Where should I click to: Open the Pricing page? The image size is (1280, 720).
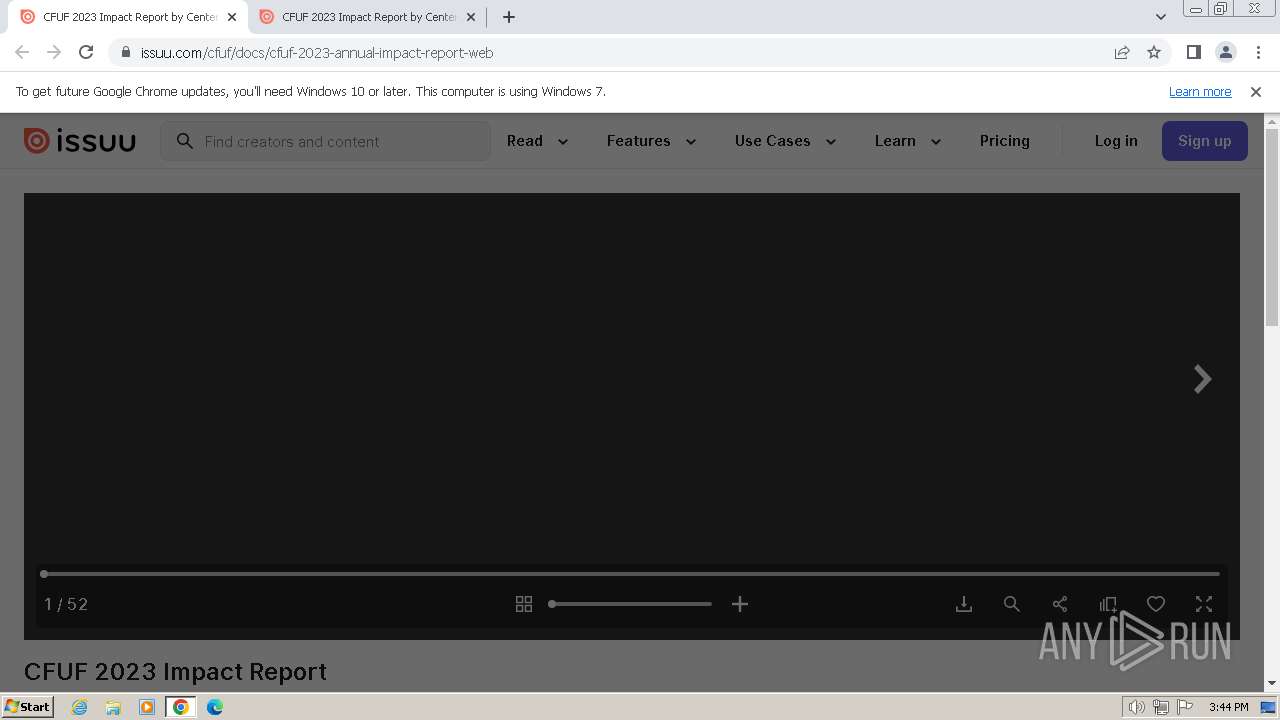pos(1005,141)
